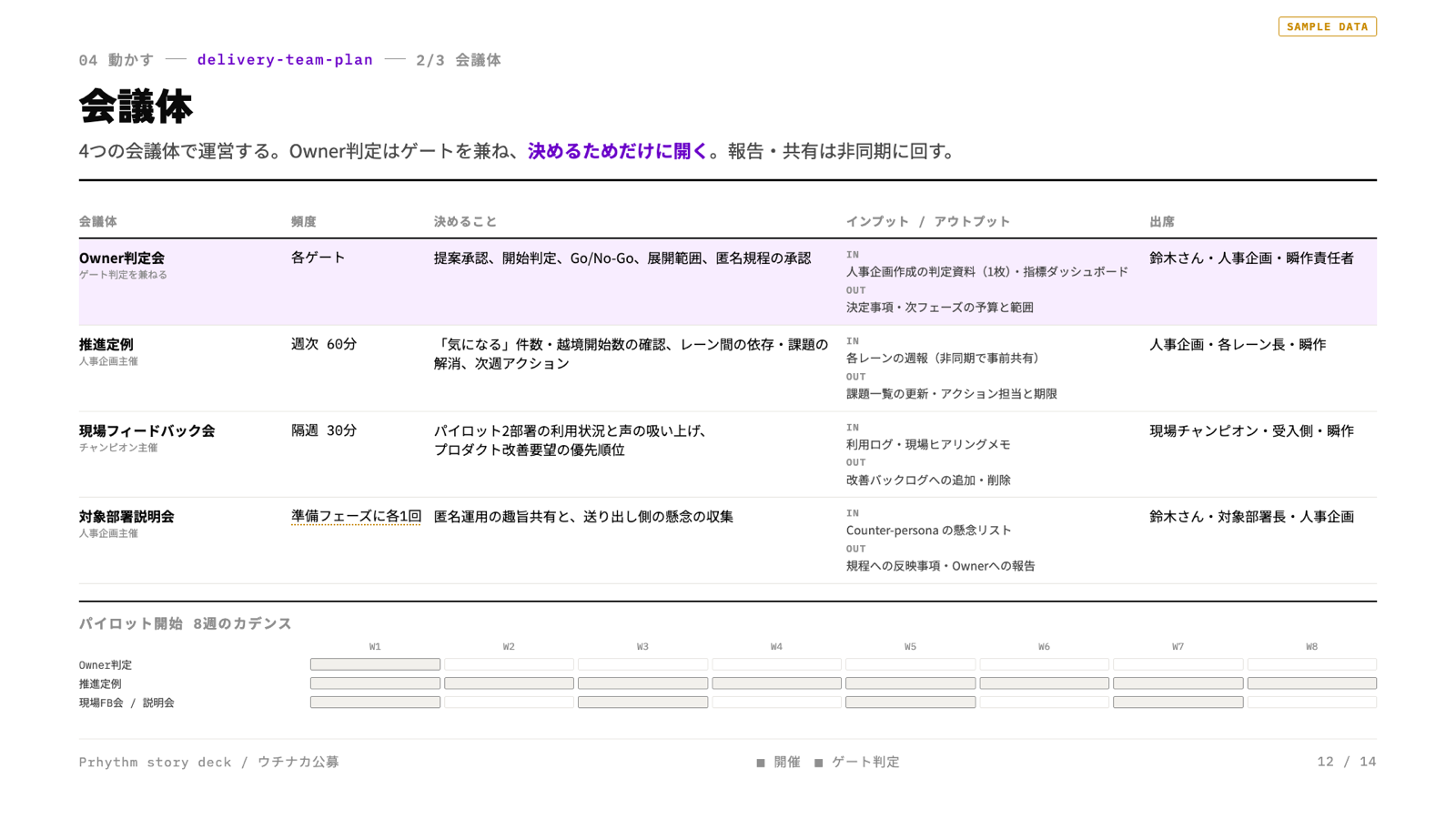
Task: Click highlighted phrase 決めるためだけに開く
Action: click(618, 151)
